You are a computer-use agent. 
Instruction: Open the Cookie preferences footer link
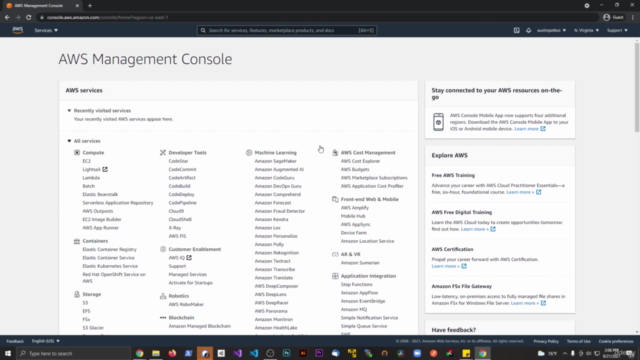click(616, 341)
